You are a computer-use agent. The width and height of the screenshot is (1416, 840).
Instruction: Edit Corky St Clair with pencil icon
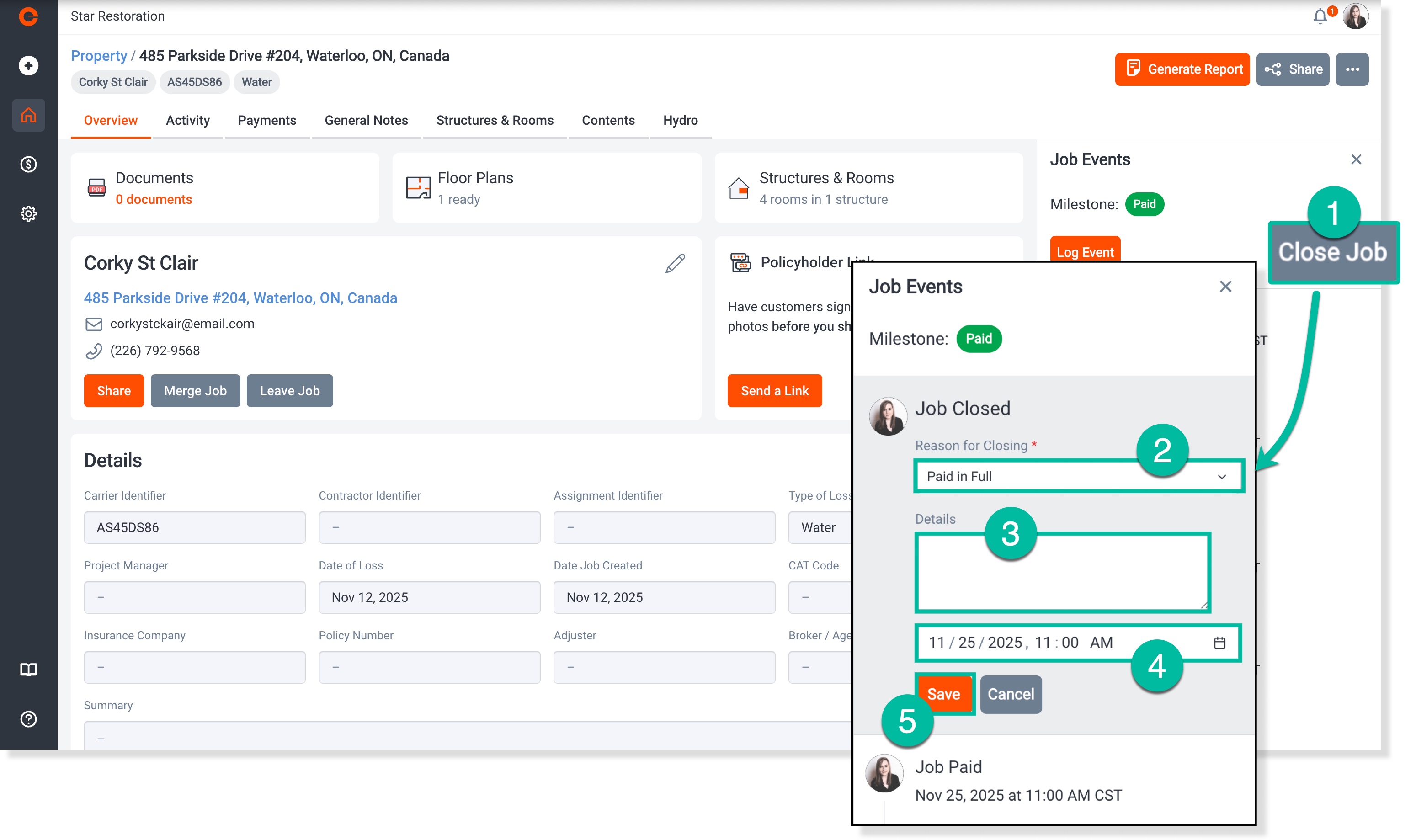point(675,263)
